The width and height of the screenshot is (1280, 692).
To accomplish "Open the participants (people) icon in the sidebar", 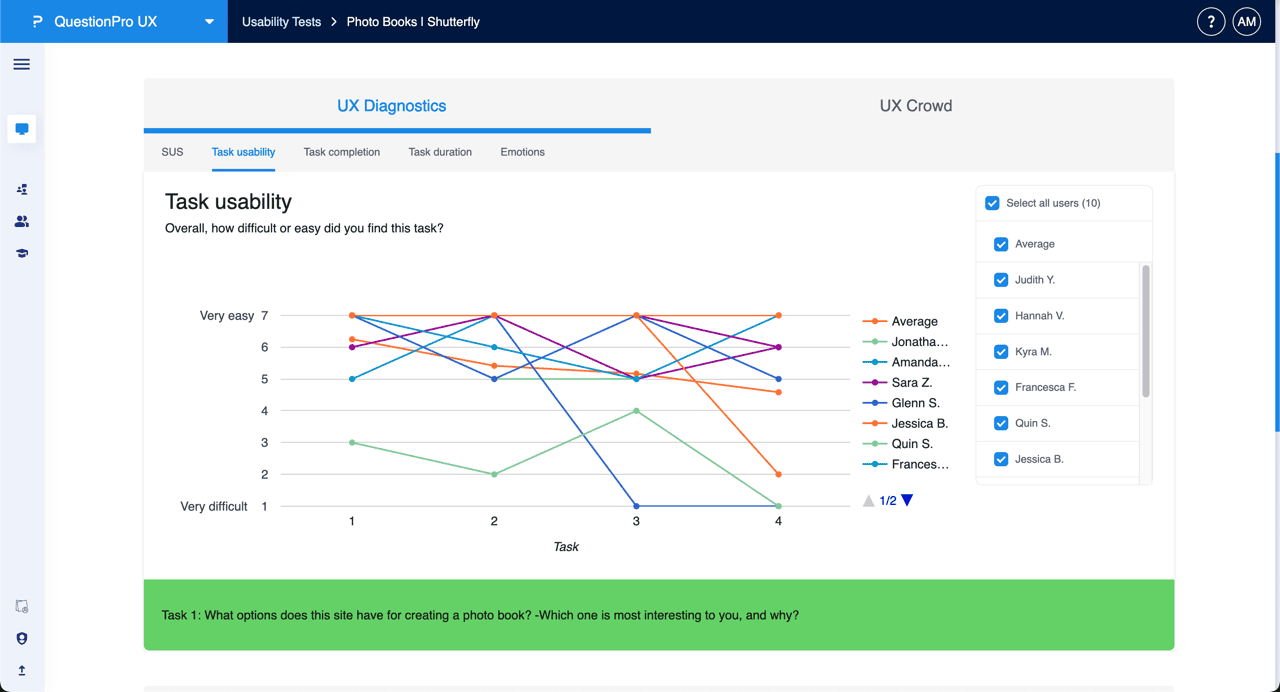I will [21, 221].
